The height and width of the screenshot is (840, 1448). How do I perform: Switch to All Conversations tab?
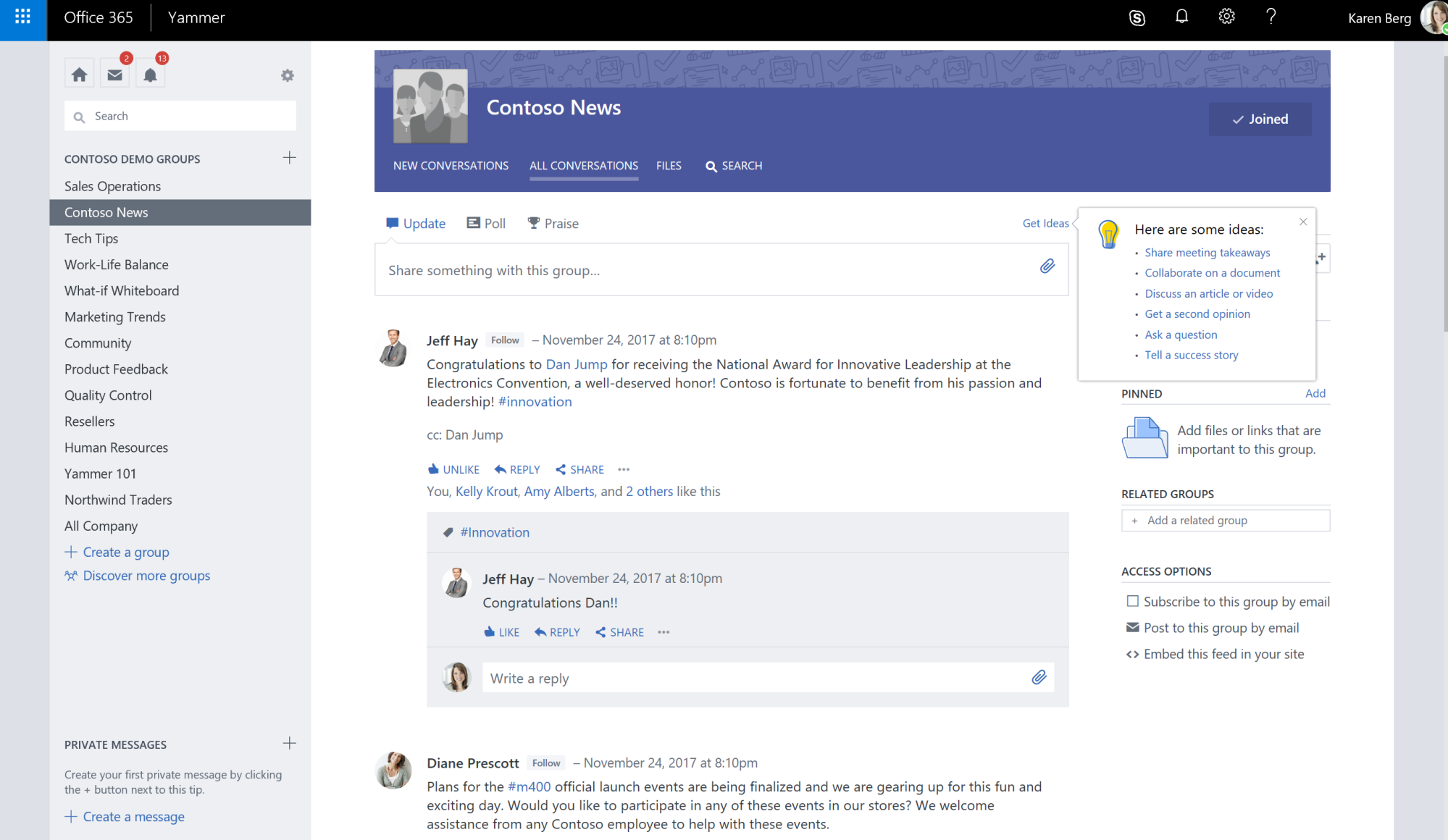point(584,166)
